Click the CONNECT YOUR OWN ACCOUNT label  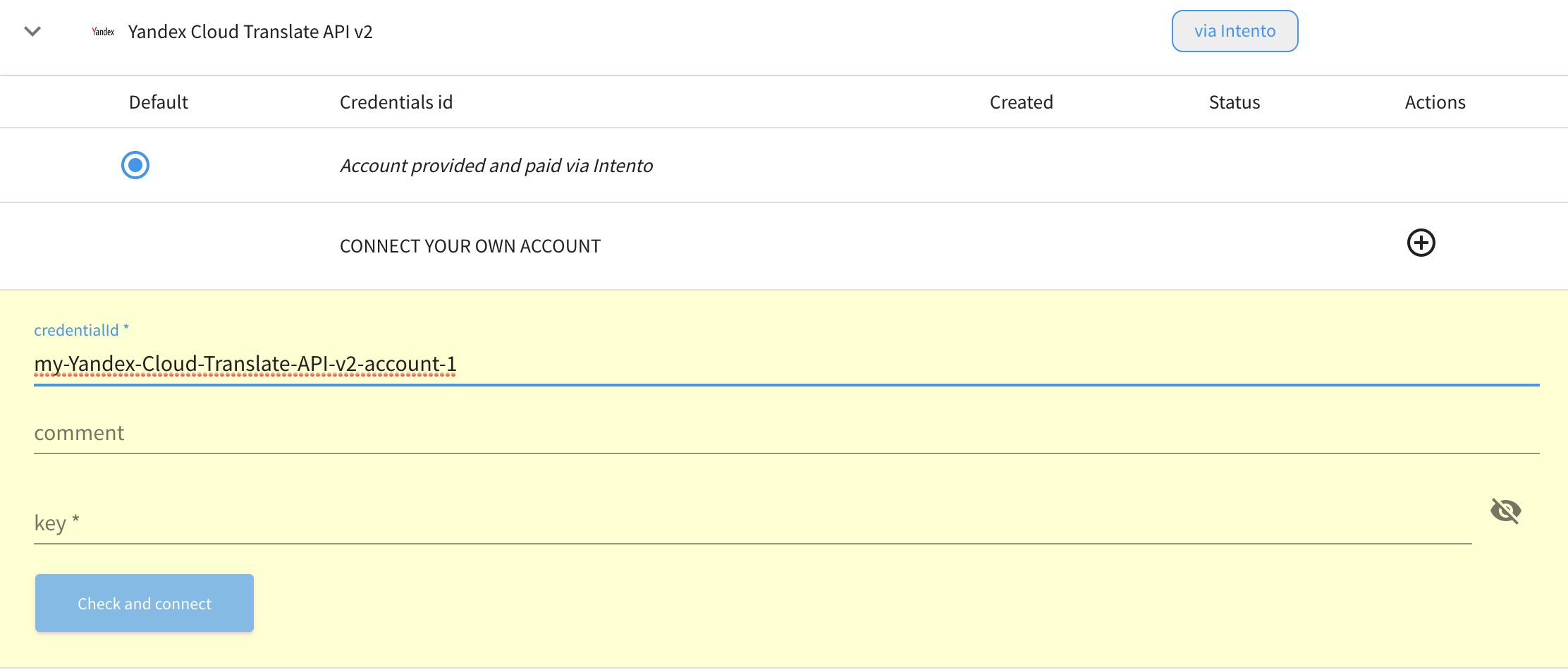click(x=470, y=246)
